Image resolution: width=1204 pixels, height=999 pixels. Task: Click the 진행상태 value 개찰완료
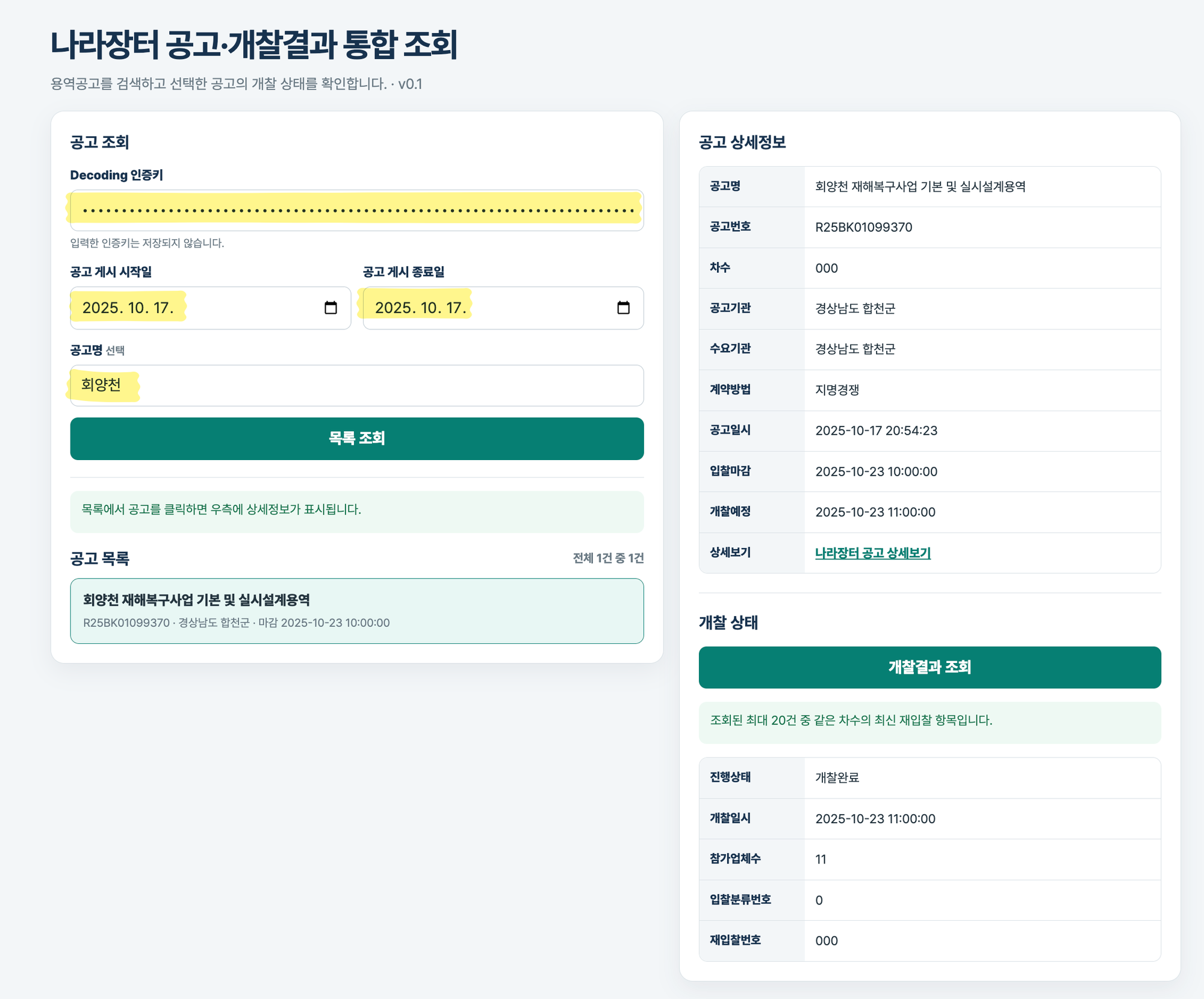tap(837, 777)
